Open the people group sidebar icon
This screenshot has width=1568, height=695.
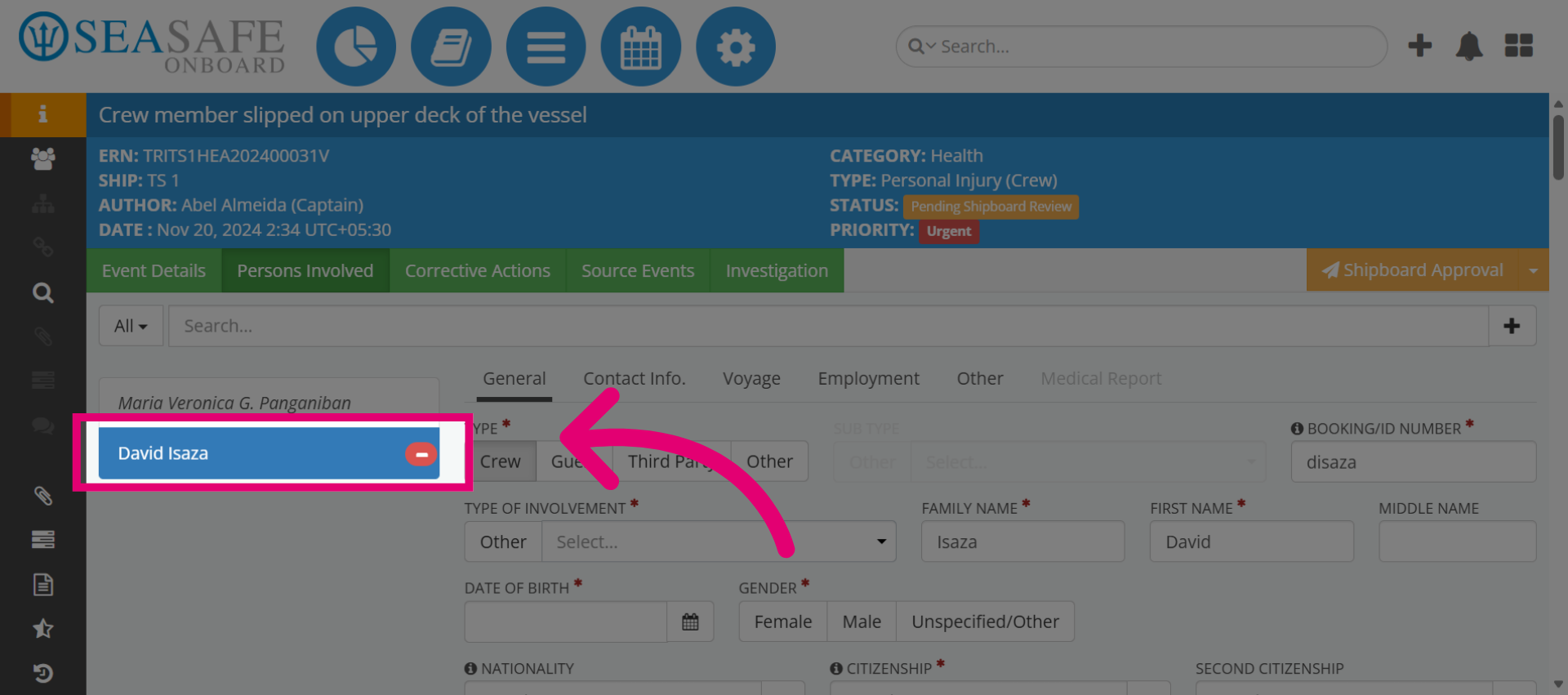42,158
